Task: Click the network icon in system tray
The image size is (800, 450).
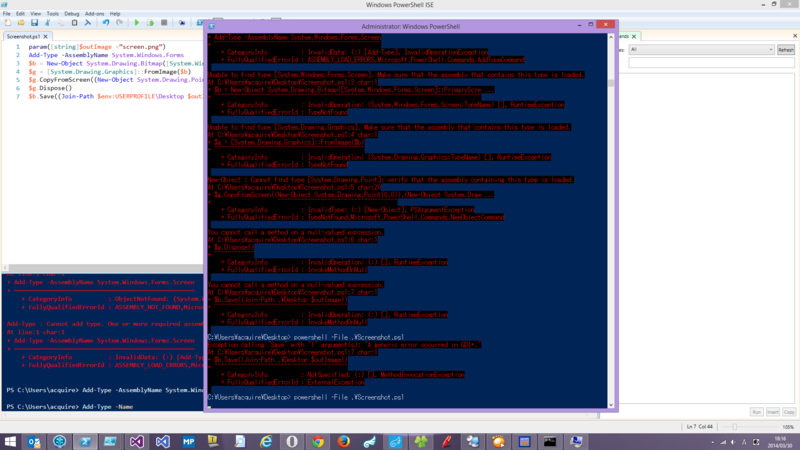Action: click(722, 442)
